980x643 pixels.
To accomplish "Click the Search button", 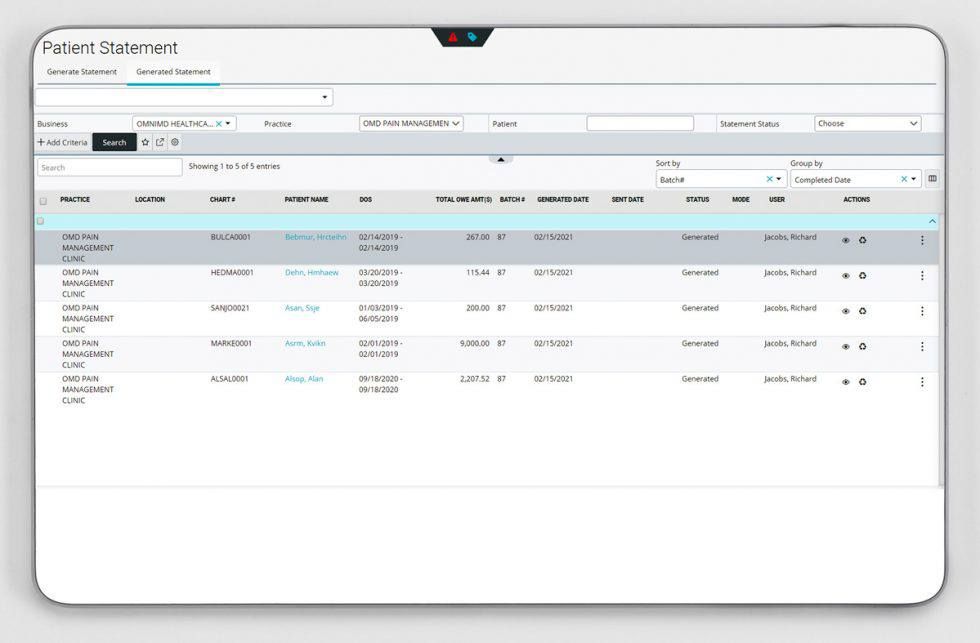I will coord(114,142).
